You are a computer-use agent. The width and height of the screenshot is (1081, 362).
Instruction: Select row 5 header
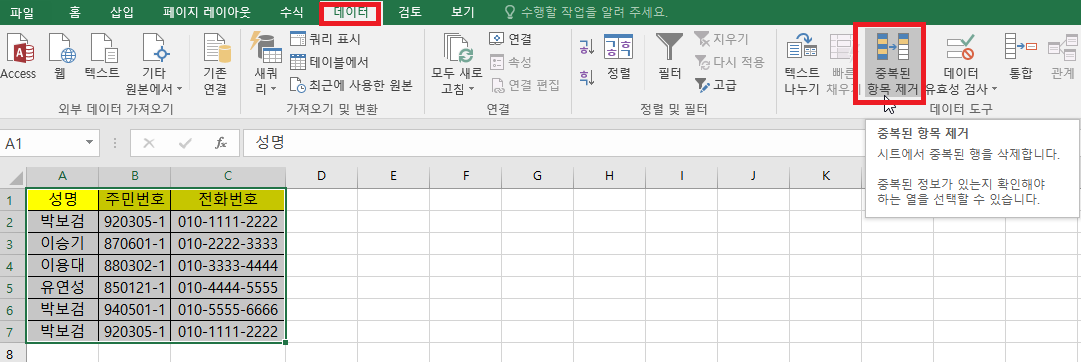12,287
